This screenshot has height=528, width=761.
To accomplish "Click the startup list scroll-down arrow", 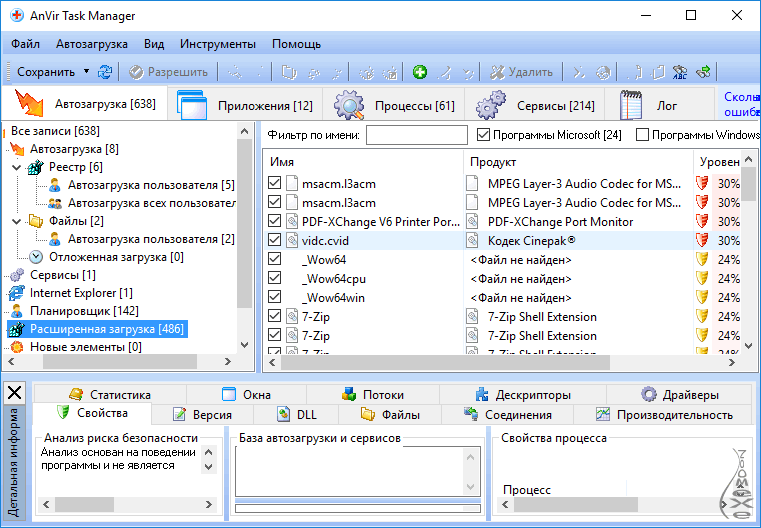I will point(748,346).
